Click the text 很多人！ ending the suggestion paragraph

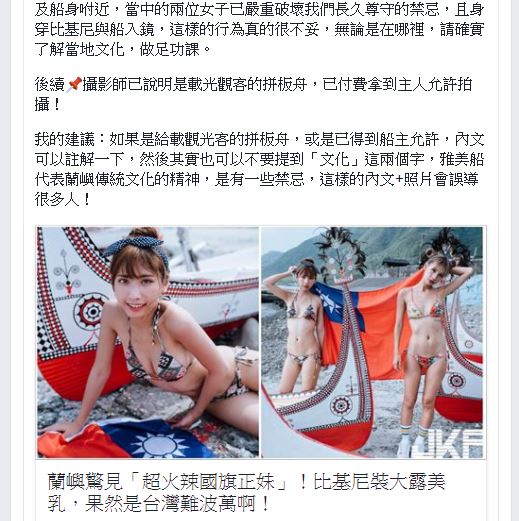tap(63, 199)
